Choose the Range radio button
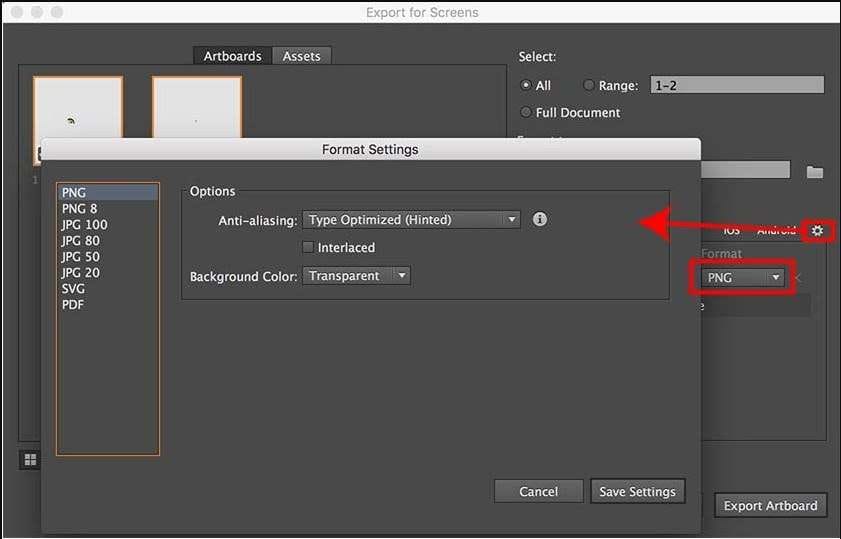This screenshot has height=539, width=841. [x=588, y=86]
